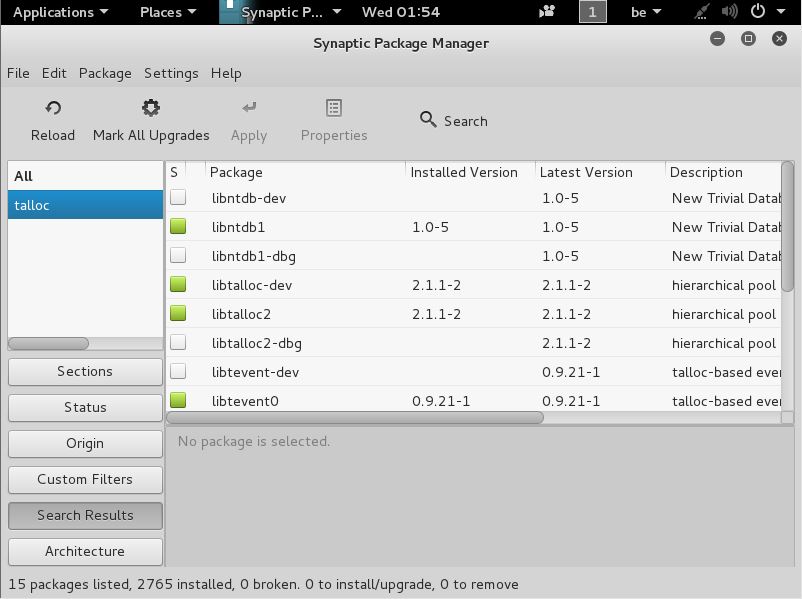Select the libtevent0 package name
Screen dimensions: 802x599
click(246, 401)
